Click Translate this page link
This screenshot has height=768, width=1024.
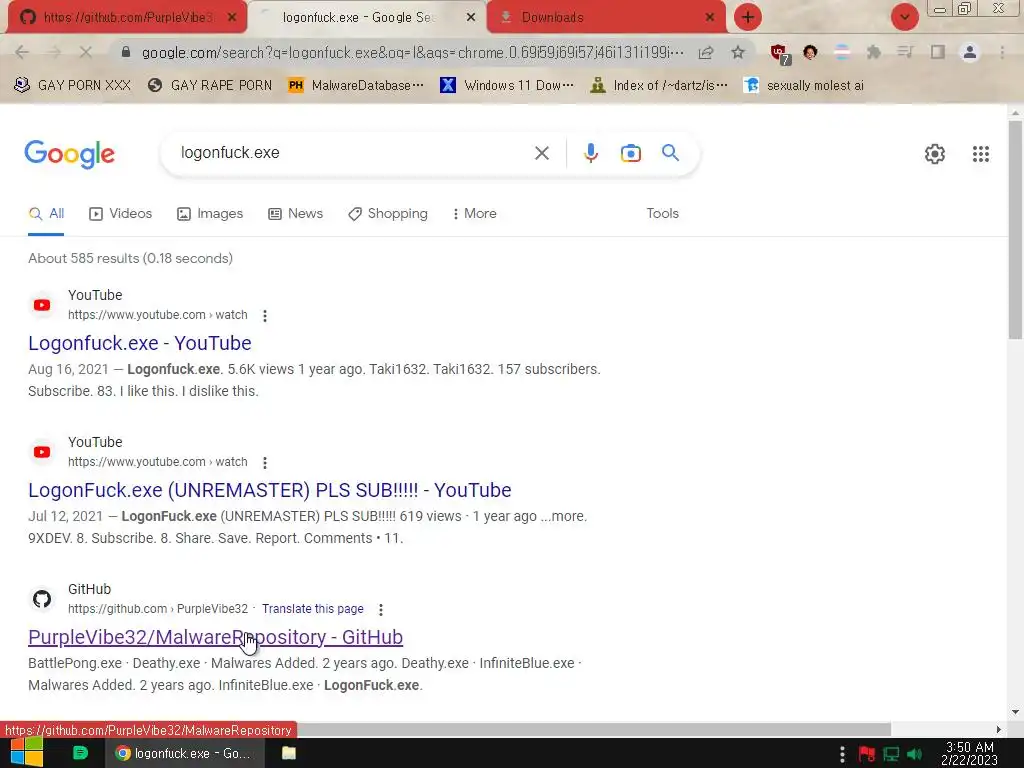point(313,609)
